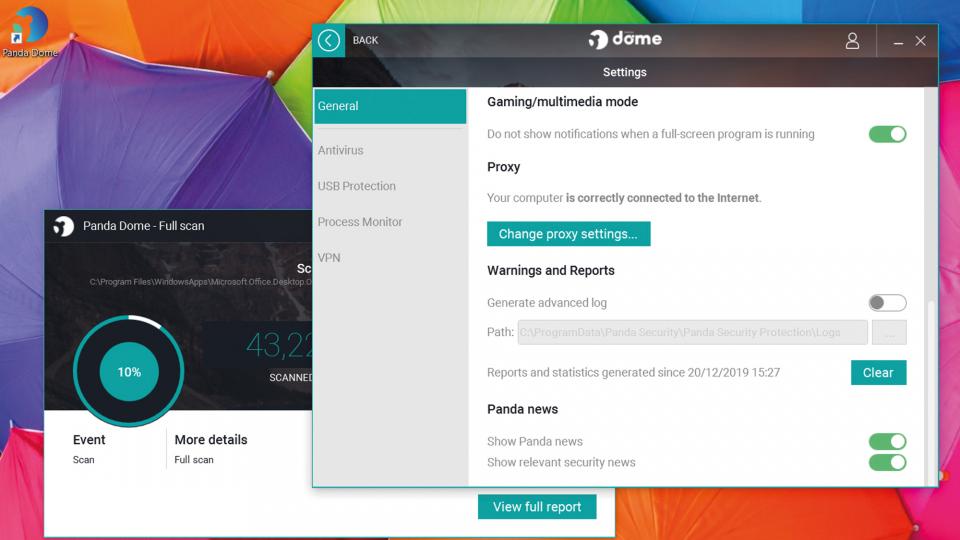Disable gaming mode notifications toggle
Screen dimensions: 960x540
point(887,134)
